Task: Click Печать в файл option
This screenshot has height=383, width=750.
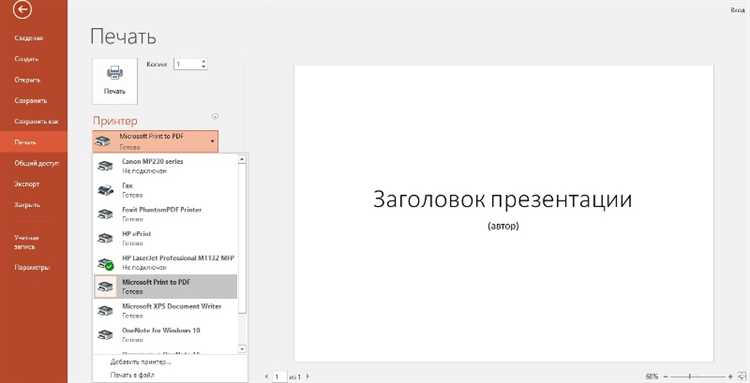Action: pos(132,375)
